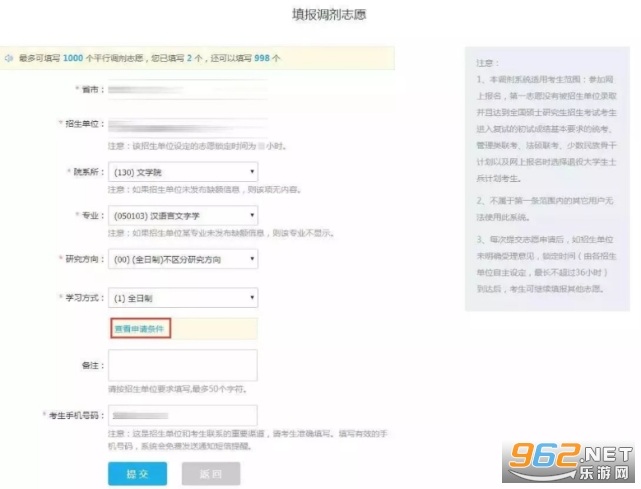Viewport: 641px width, 489px height.
Task: Click the 998 number in the banner
Action: click(x=262, y=58)
